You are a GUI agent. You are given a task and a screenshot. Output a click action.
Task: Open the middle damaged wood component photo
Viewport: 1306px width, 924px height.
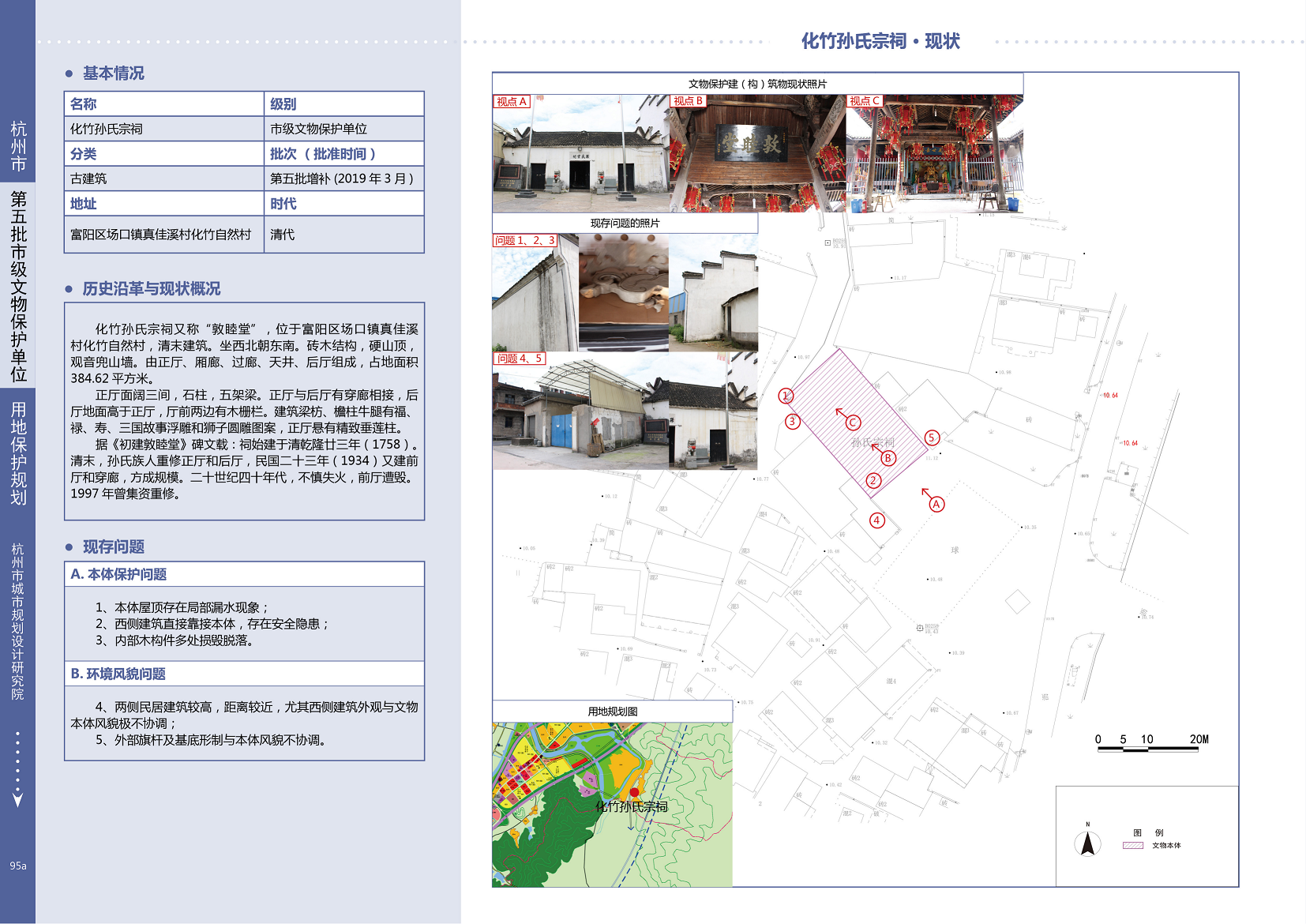coord(624,292)
